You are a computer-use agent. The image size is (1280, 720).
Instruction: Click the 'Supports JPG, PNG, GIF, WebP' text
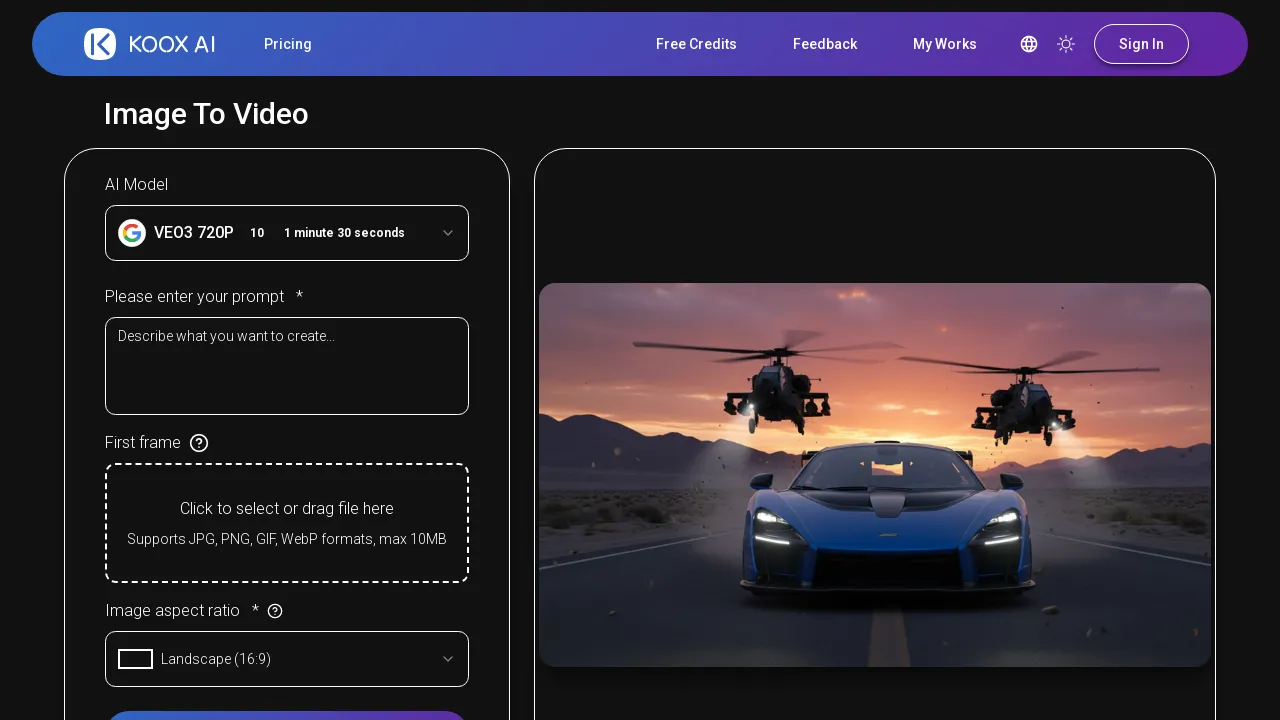pyautogui.click(x=287, y=539)
